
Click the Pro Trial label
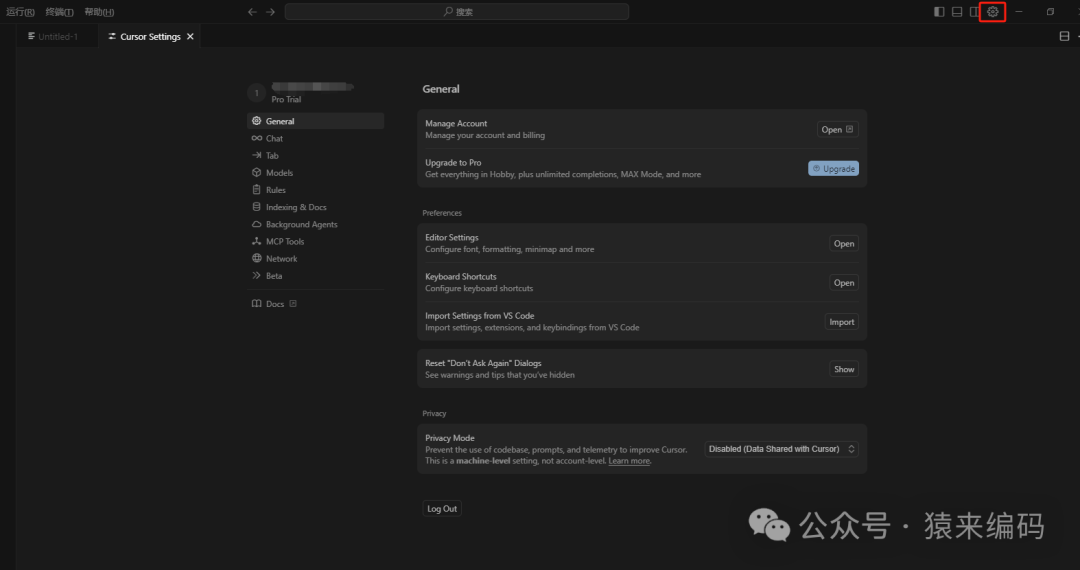click(x=286, y=99)
